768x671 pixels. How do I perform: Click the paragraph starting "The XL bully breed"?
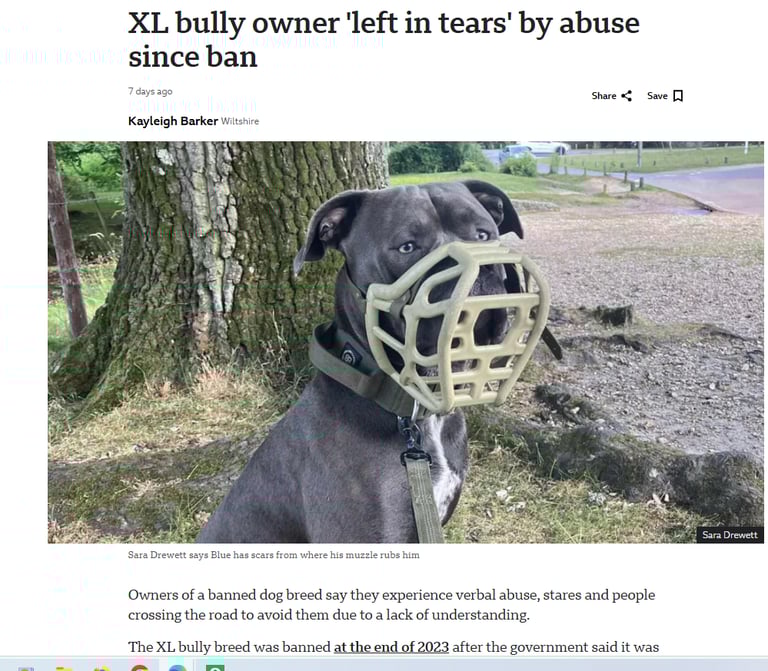393,647
